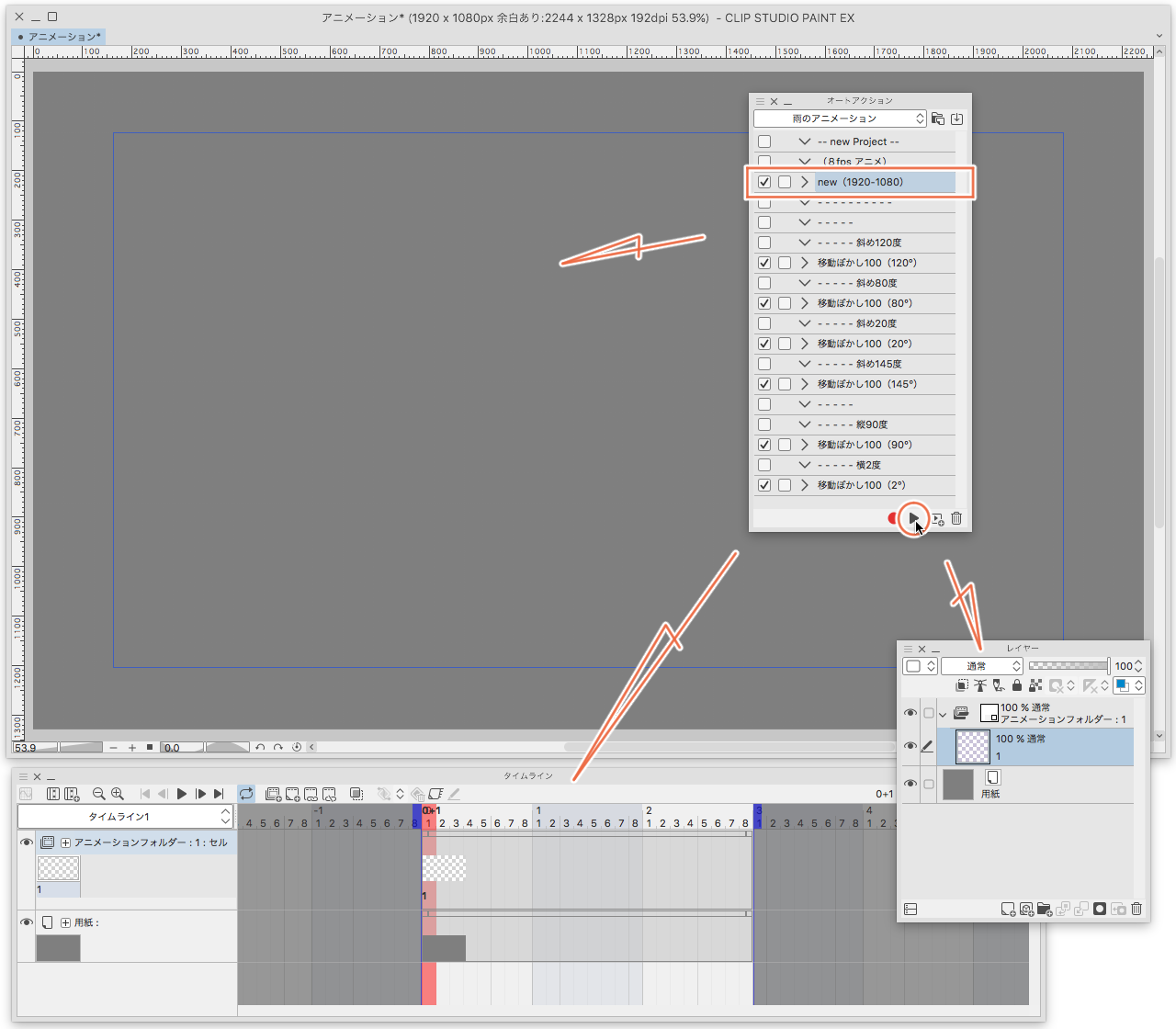
Task: Open the layer color dropdown
Action: click(x=1130, y=685)
